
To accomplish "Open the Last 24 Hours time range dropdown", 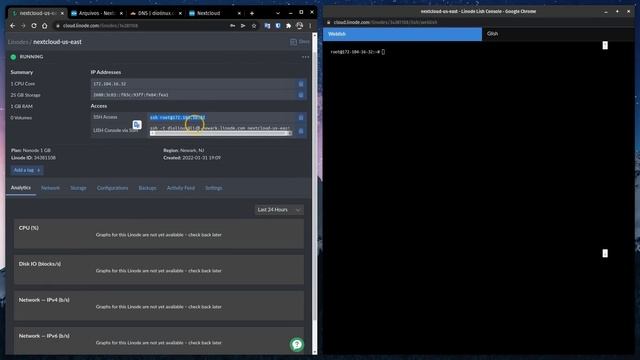I will [279, 210].
